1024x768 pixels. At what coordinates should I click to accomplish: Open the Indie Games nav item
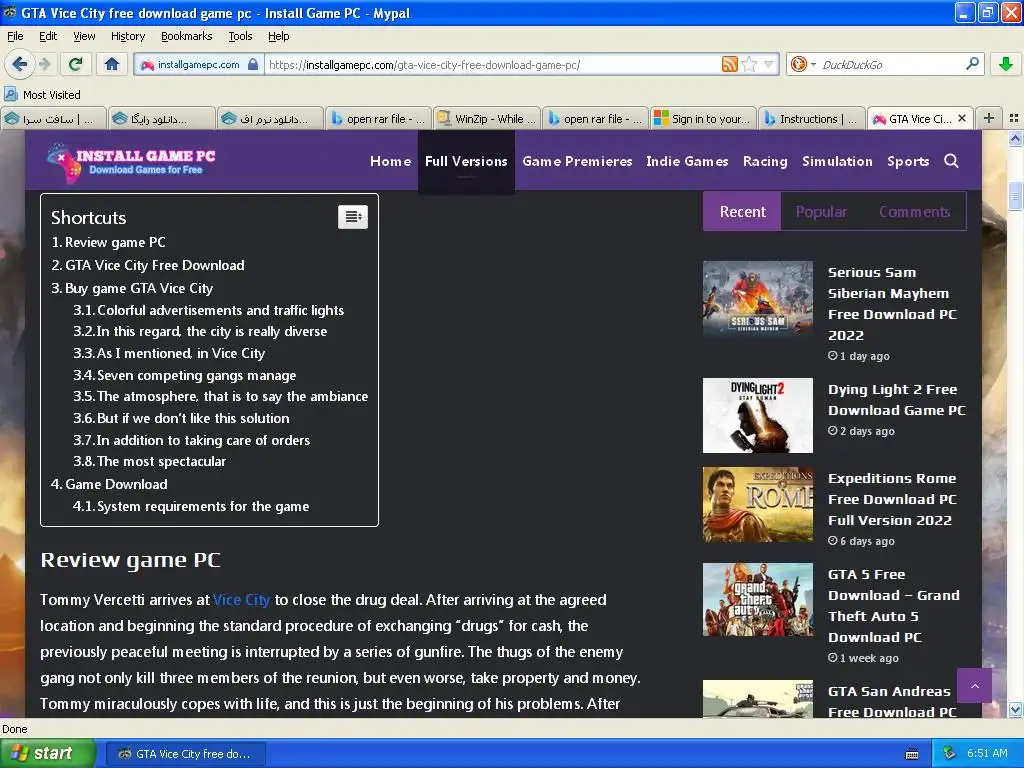[x=687, y=161]
